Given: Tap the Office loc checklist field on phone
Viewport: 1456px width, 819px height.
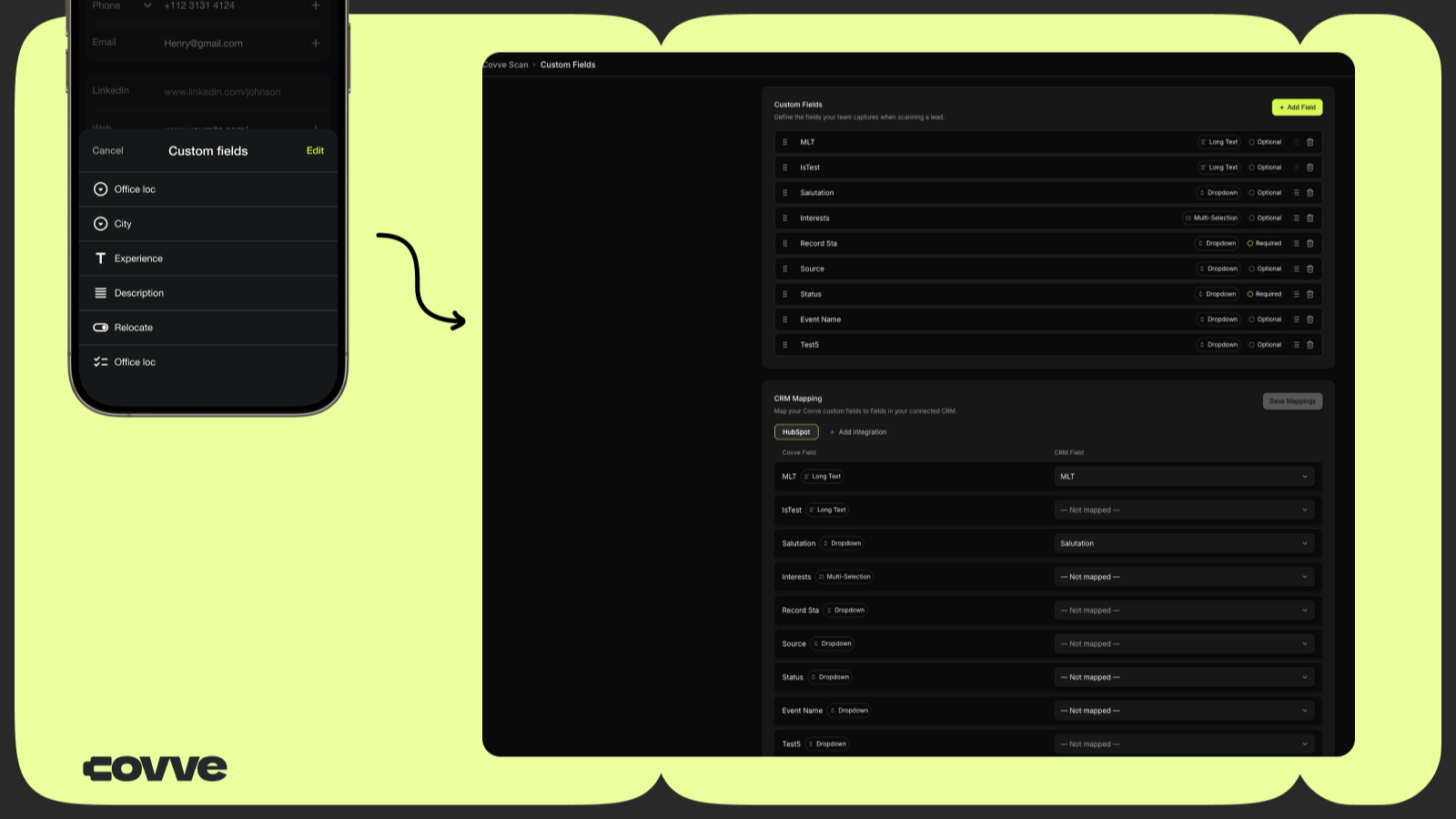Looking at the screenshot, I should coord(208,362).
